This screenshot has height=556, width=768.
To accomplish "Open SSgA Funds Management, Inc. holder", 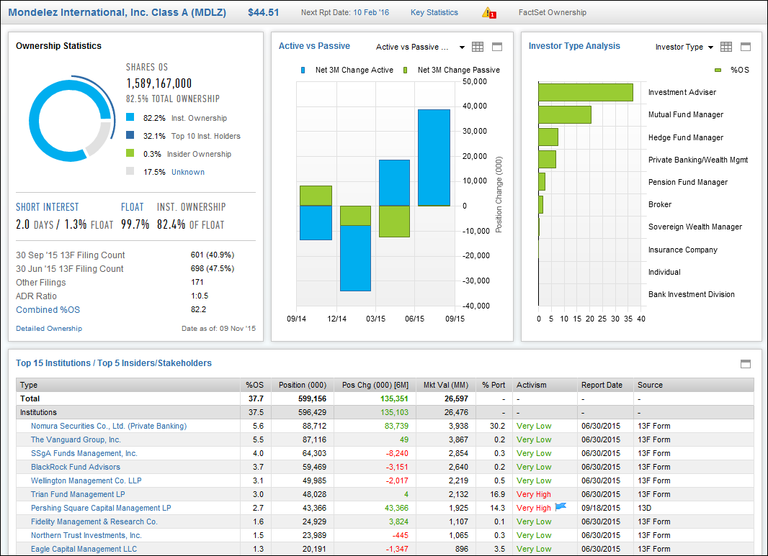I will pos(84,454).
